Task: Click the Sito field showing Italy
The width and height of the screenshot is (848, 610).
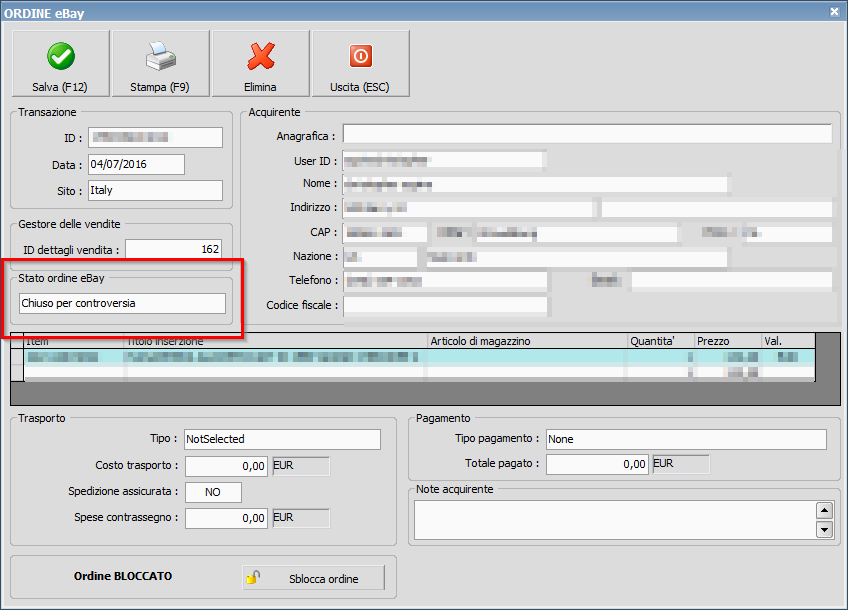Action: 155,190
